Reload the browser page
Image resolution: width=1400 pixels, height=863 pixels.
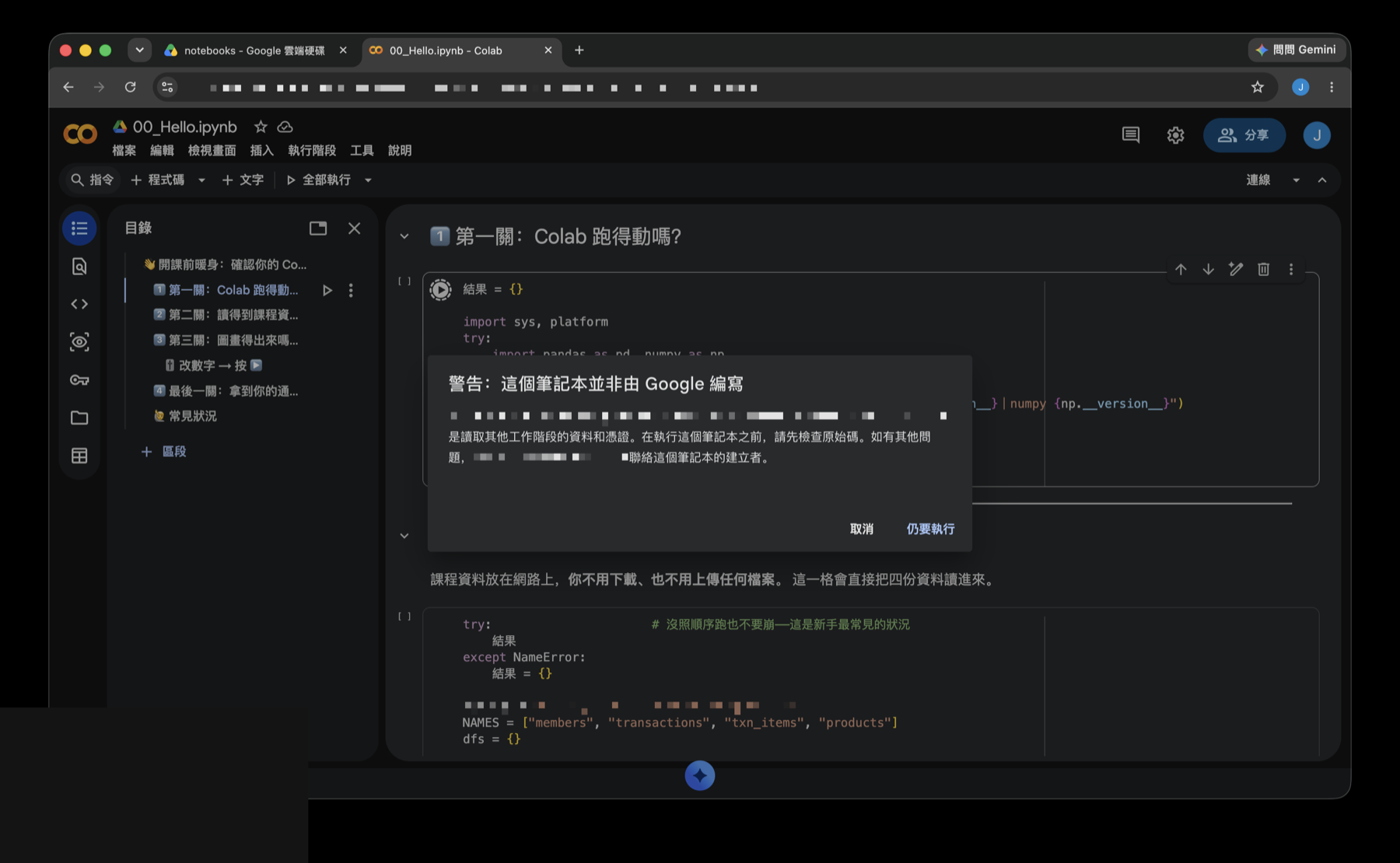(131, 87)
